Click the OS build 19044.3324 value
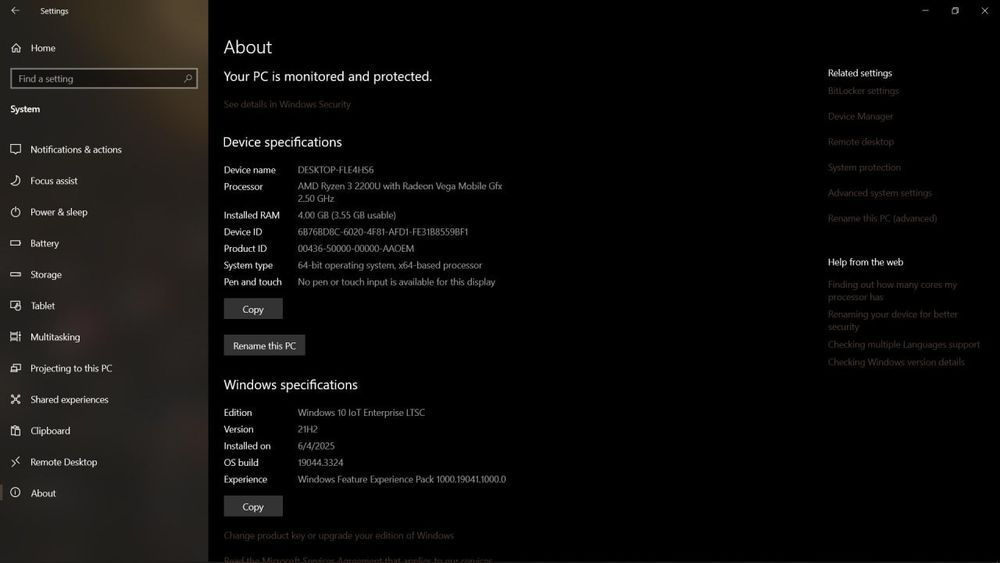This screenshot has width=1000, height=563. click(x=320, y=462)
